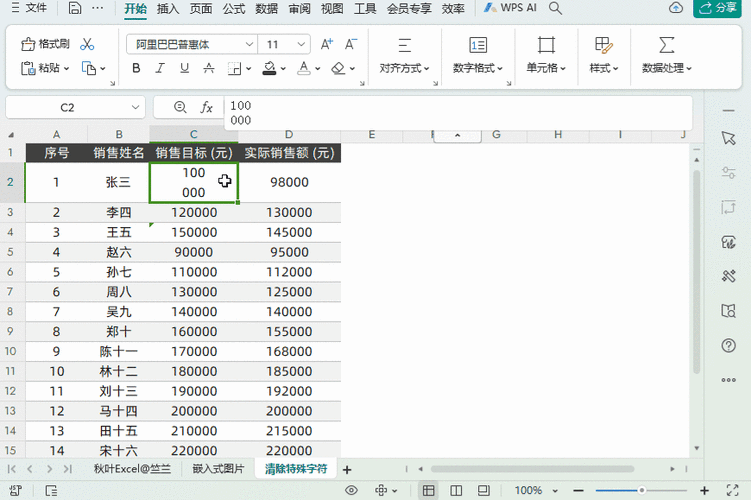Open the font size dropdown
Screen dimensions: 751x500
coord(301,44)
